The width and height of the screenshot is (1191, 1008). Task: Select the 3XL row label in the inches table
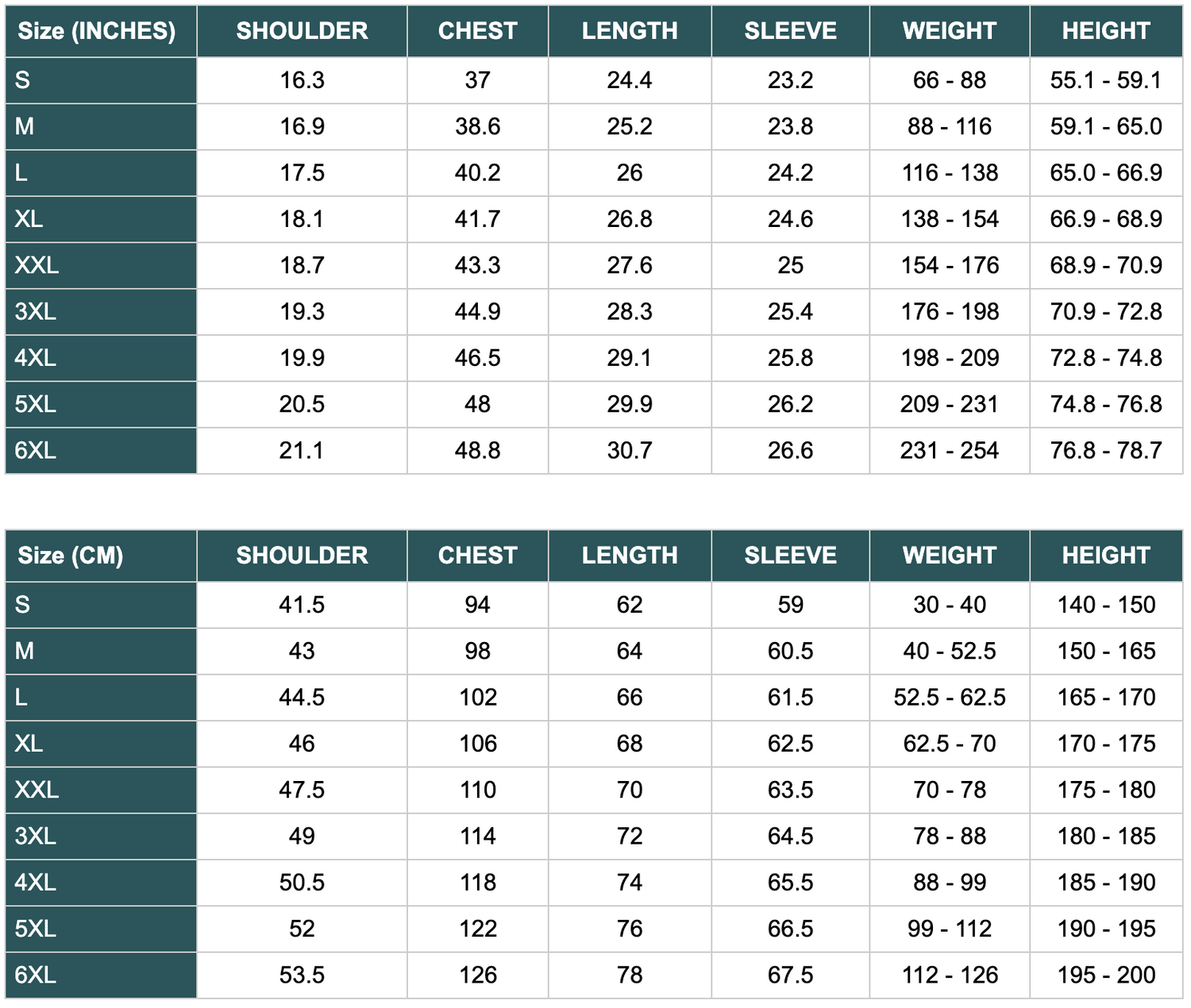tap(36, 312)
